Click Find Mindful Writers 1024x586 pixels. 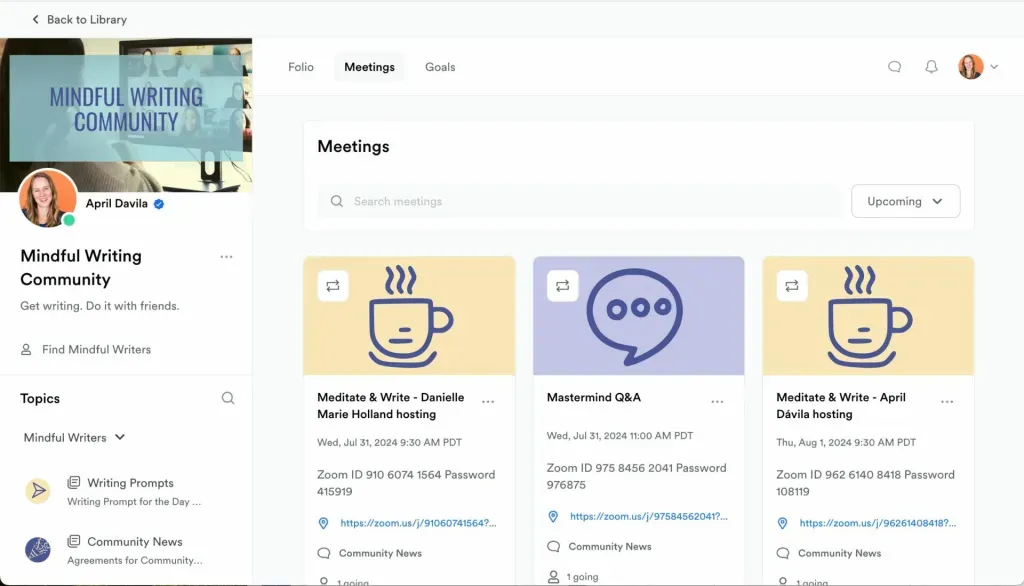pyautogui.click(x=96, y=350)
